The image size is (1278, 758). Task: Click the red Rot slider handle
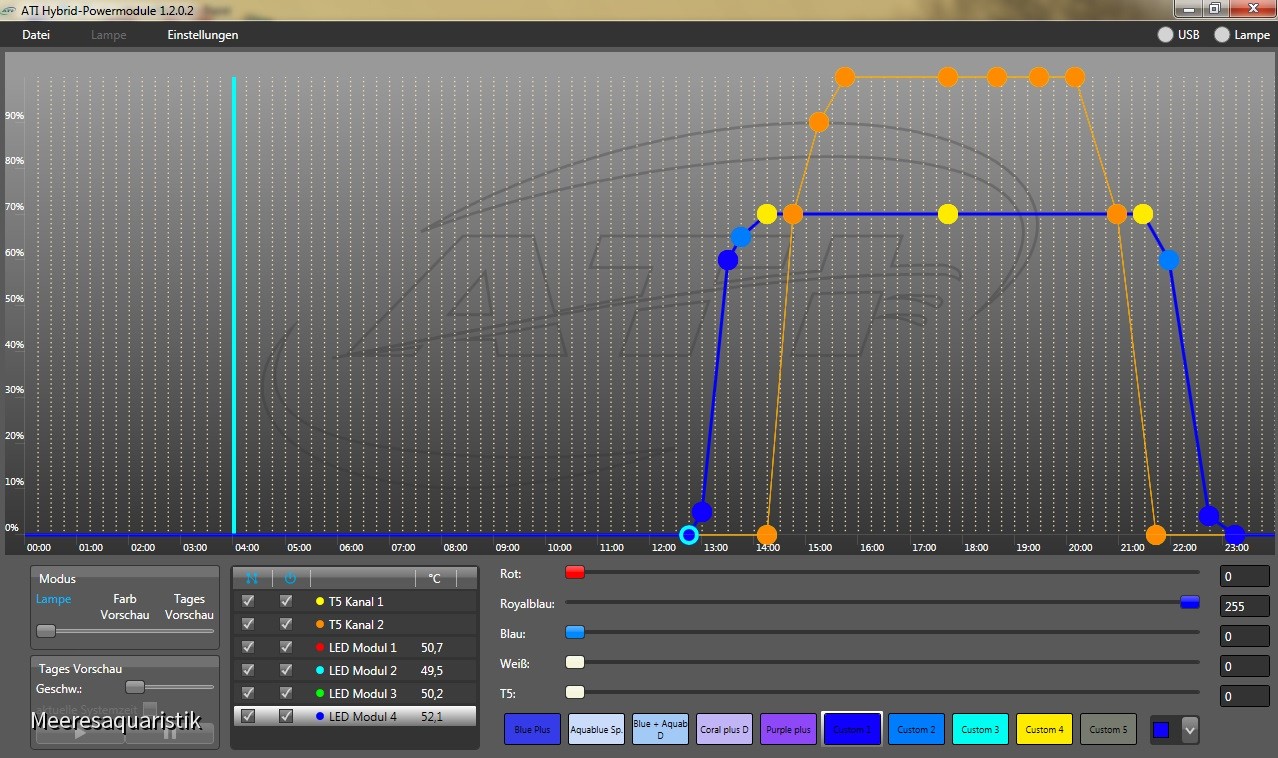click(575, 572)
